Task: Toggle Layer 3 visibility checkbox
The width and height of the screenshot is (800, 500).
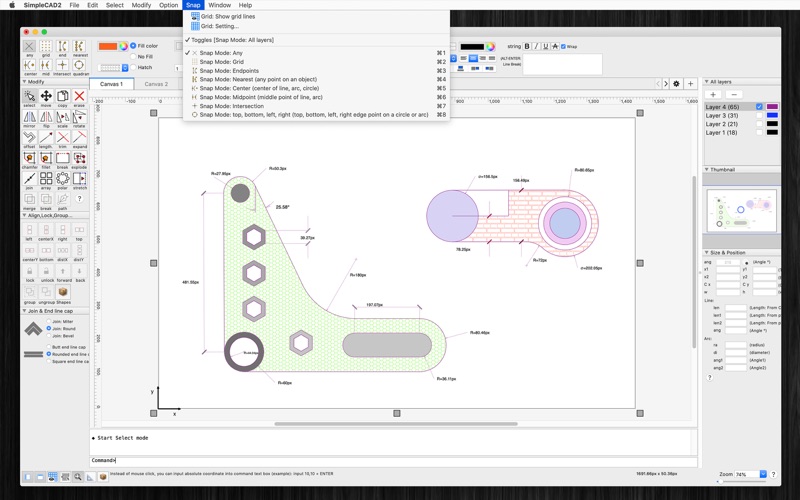Action: pos(760,116)
